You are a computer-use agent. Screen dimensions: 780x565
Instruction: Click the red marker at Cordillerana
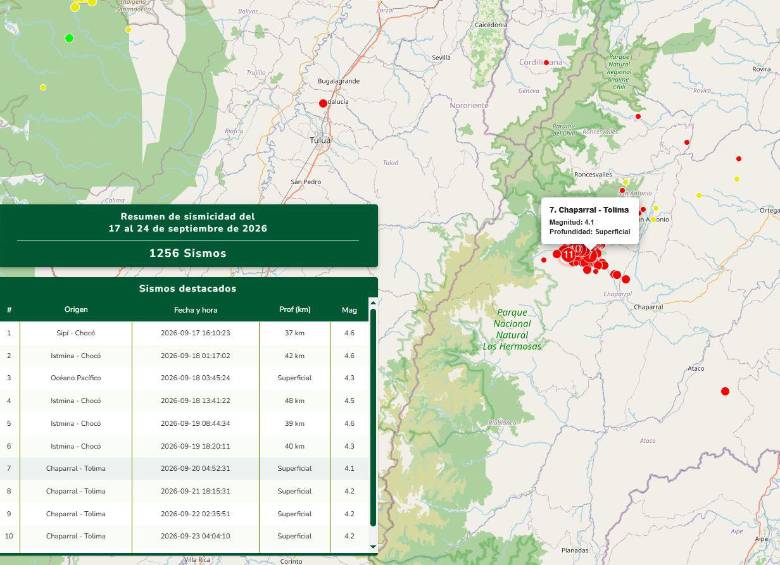[x=546, y=63]
